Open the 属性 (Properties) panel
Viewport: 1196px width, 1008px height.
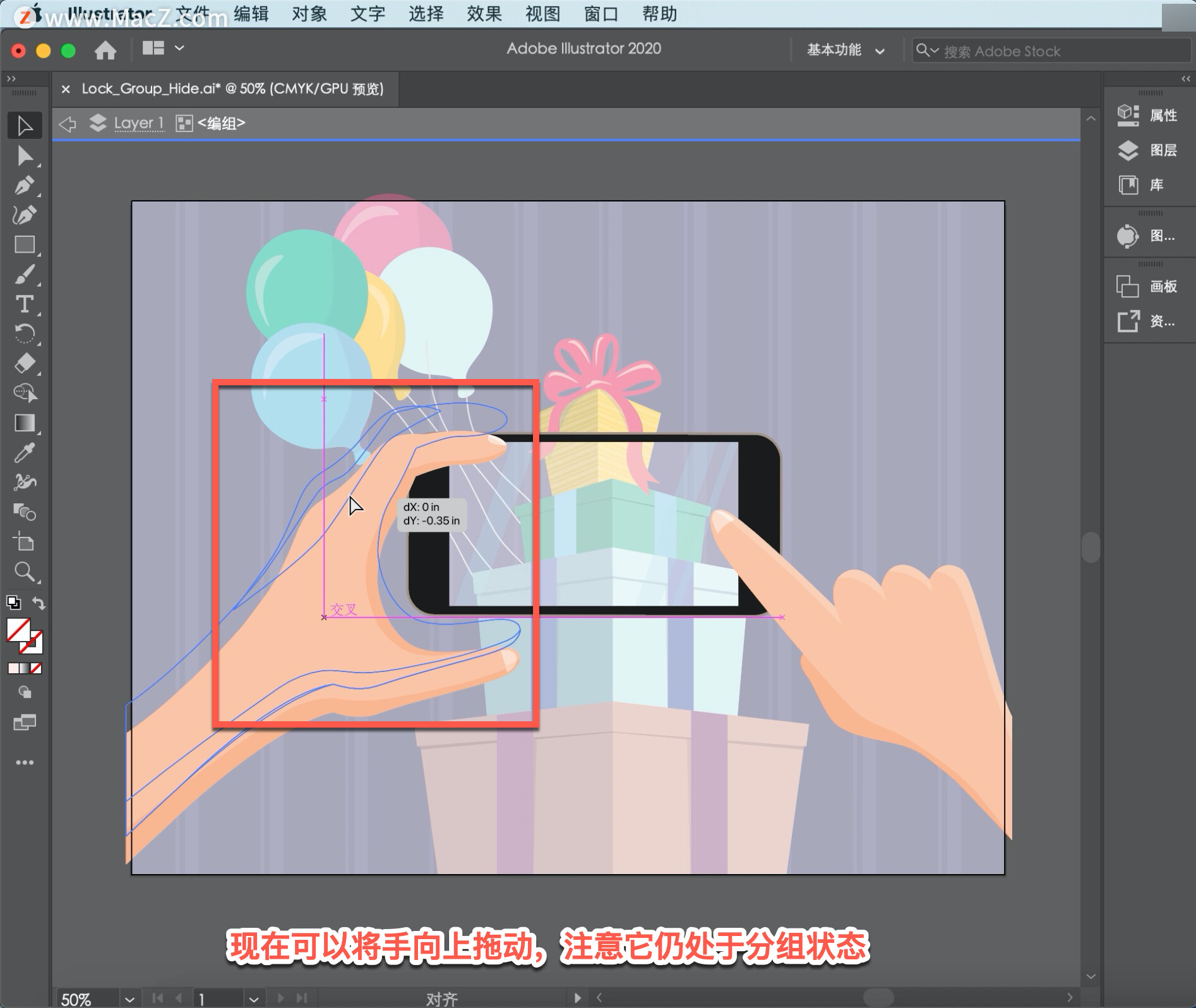[1148, 116]
